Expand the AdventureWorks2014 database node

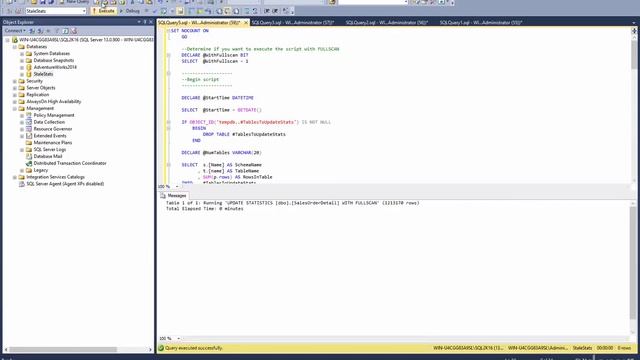(22, 67)
